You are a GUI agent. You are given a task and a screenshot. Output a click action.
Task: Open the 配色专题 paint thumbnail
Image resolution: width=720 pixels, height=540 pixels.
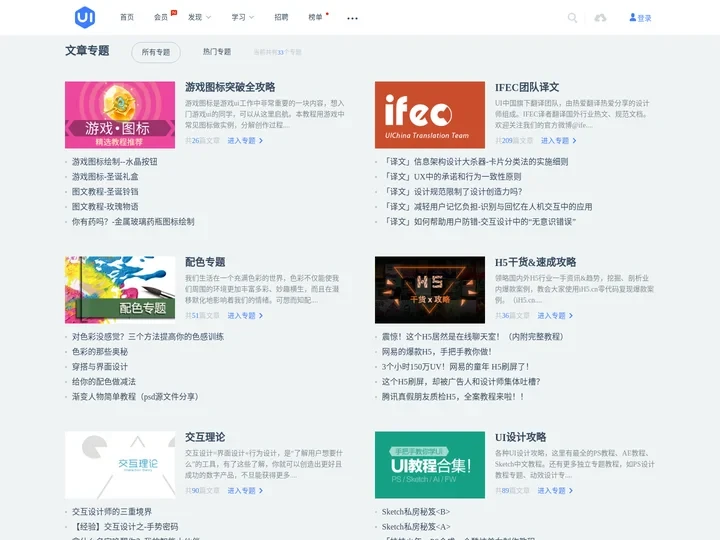120,290
